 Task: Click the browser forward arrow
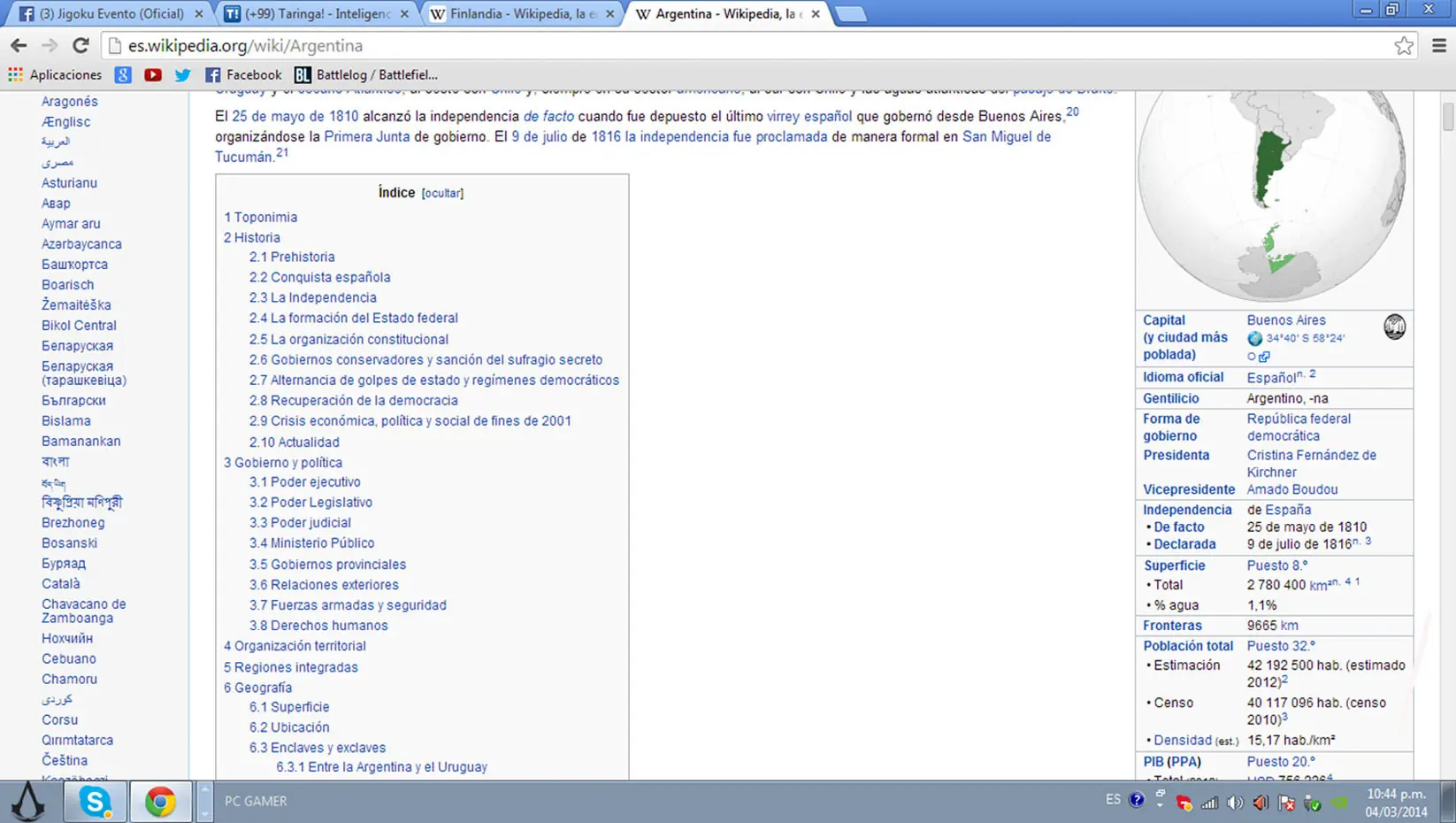(50, 45)
